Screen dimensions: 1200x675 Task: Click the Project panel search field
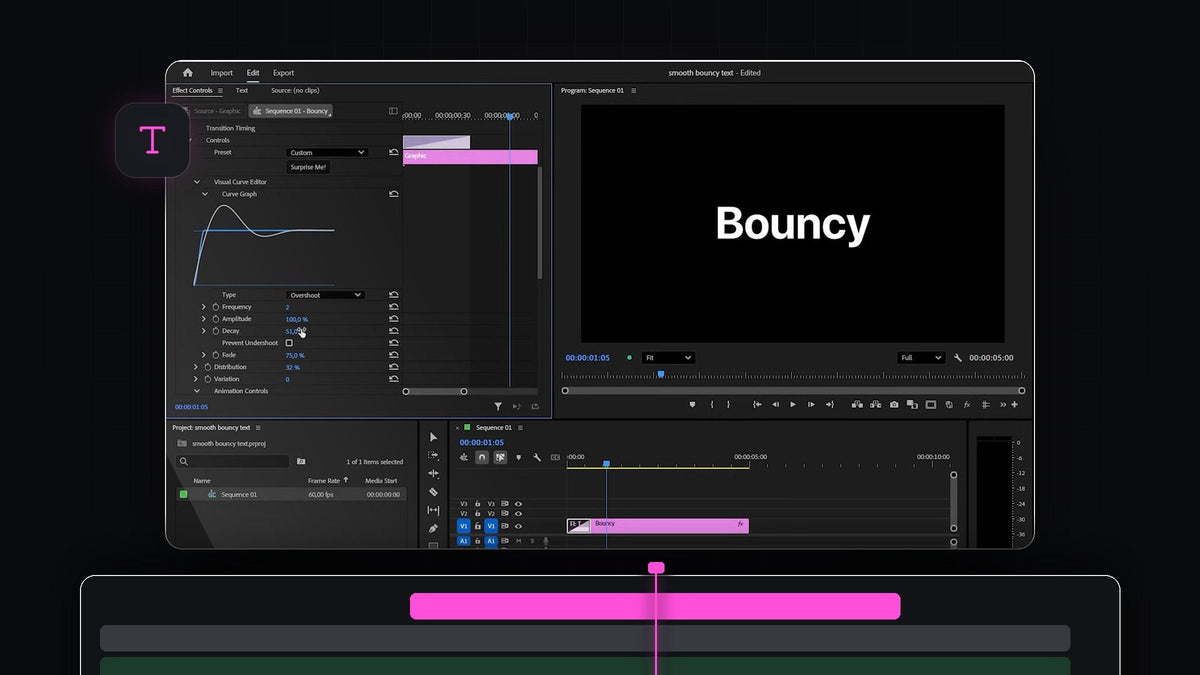(x=233, y=462)
